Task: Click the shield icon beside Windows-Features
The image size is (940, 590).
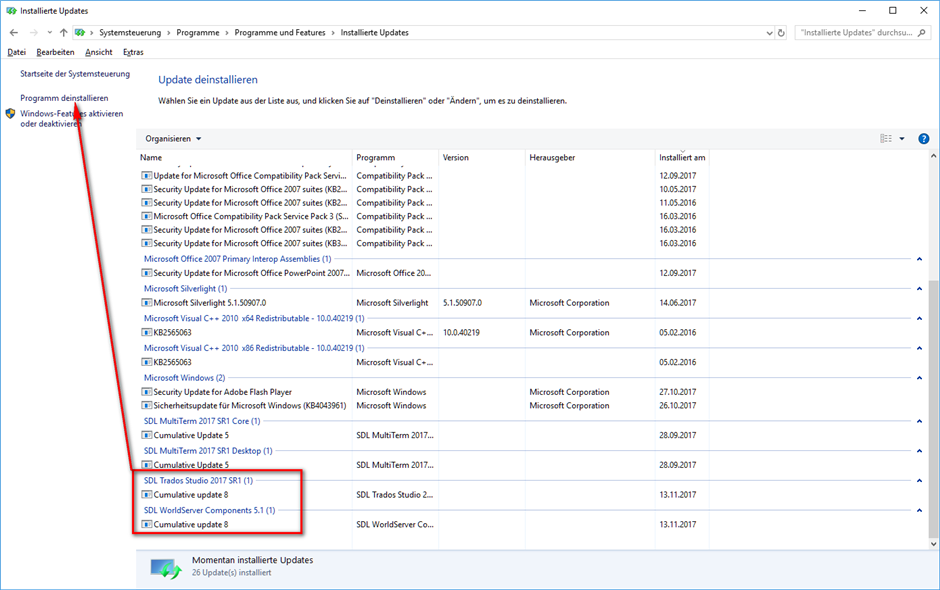Action: (10, 113)
